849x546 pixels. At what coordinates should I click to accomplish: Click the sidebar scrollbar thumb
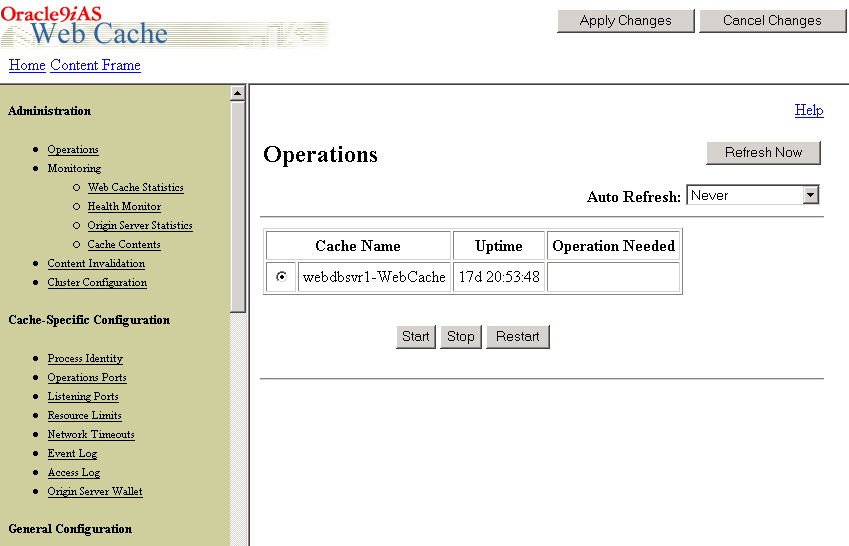coord(238,207)
